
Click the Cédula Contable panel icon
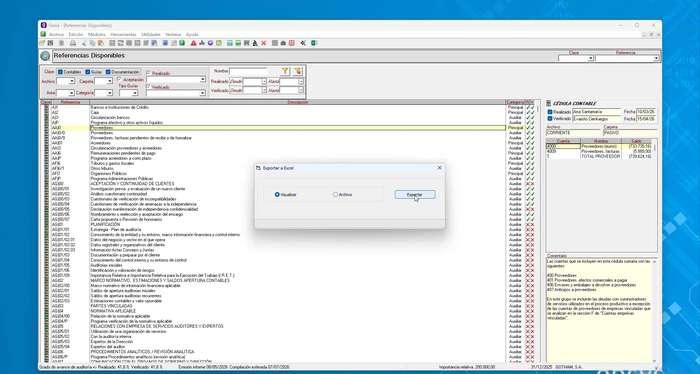(549, 104)
